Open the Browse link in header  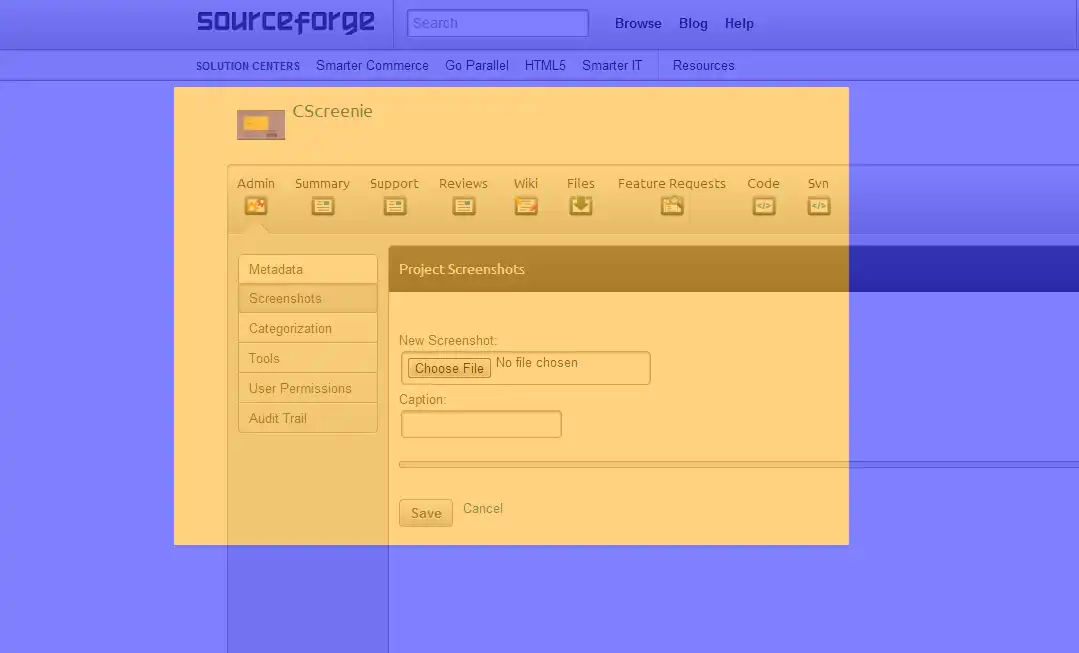(638, 23)
